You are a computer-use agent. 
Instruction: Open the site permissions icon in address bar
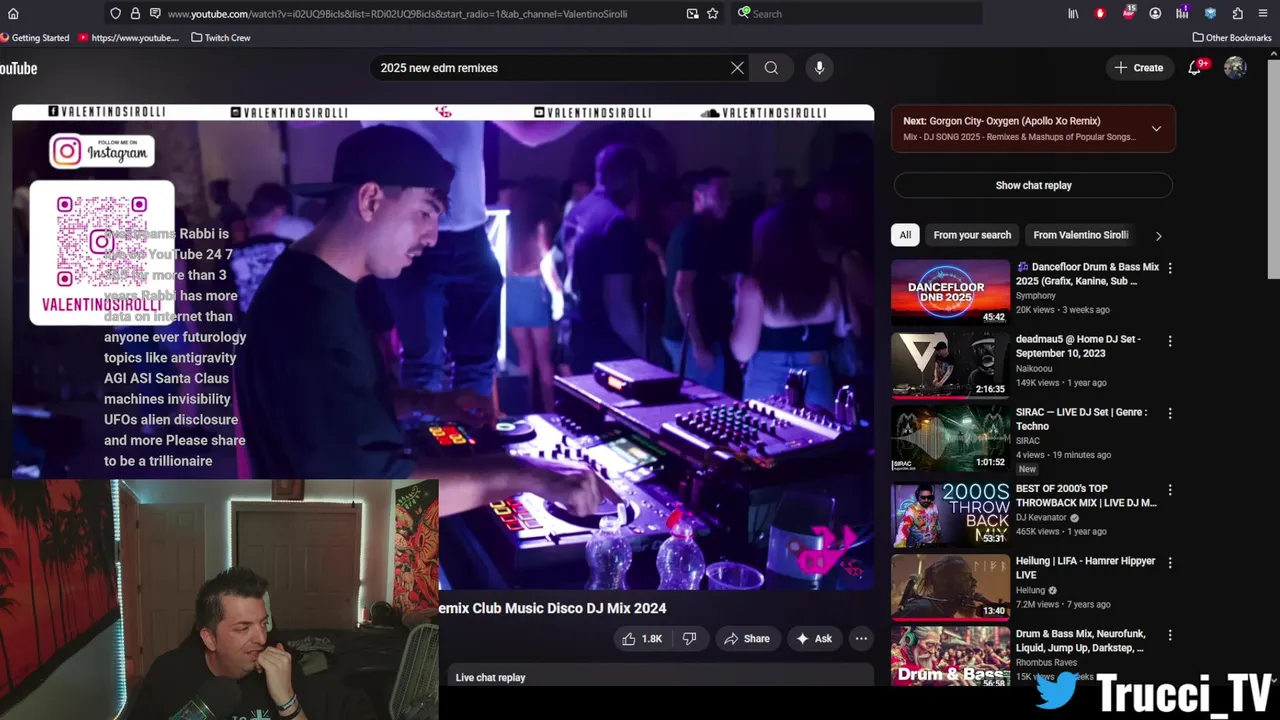coord(155,14)
